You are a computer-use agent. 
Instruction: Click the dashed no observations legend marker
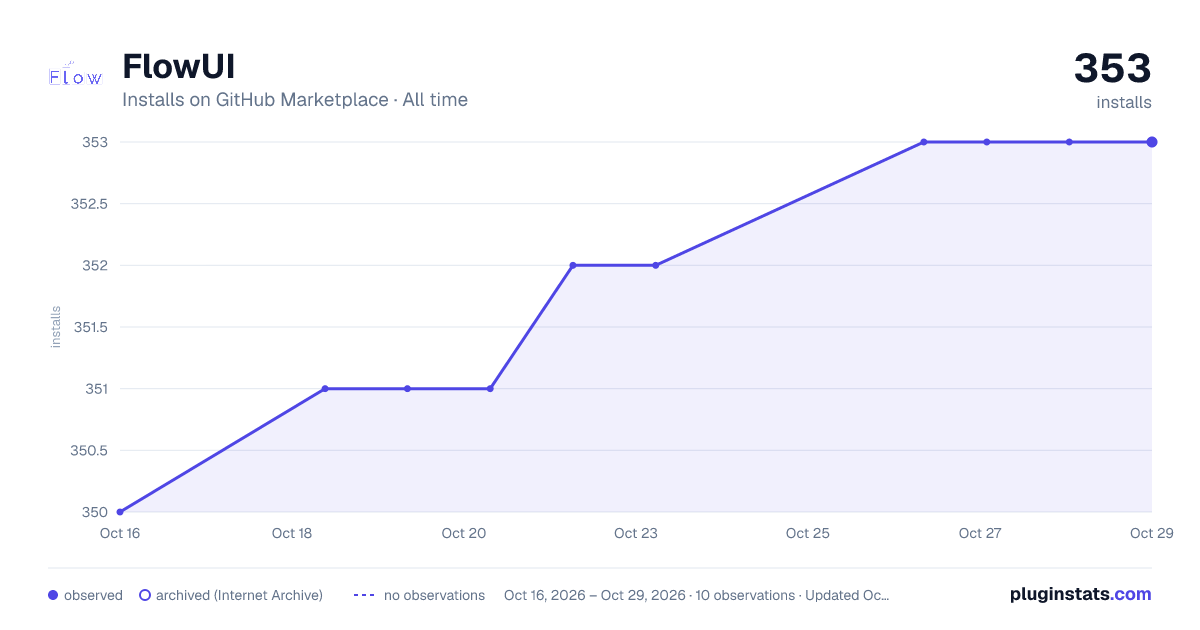364,595
